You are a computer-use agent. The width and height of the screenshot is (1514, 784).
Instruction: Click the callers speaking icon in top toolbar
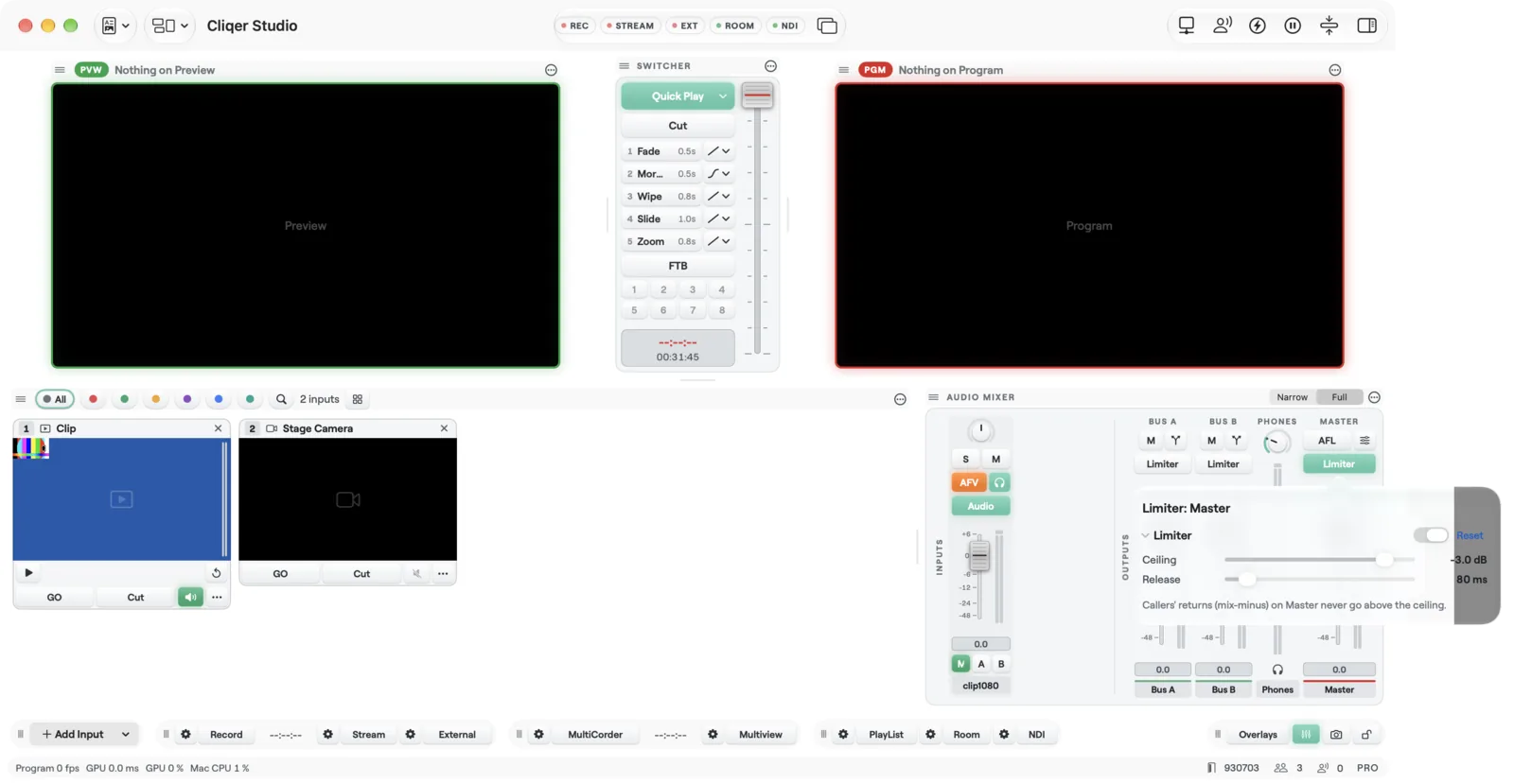(x=1222, y=26)
